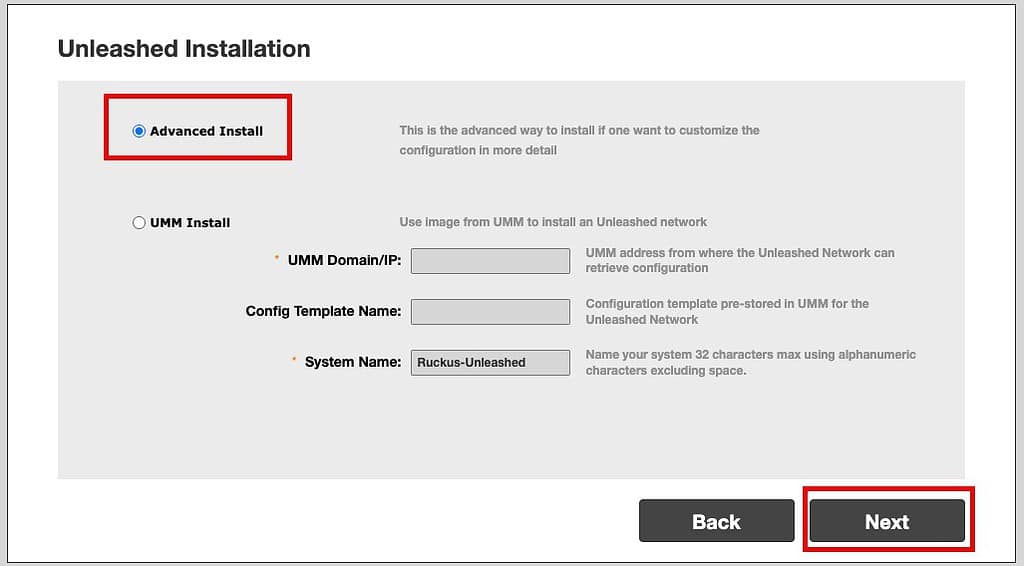The height and width of the screenshot is (566, 1024).
Task: Click the UMM Domain/IP field label
Action: 344,260
